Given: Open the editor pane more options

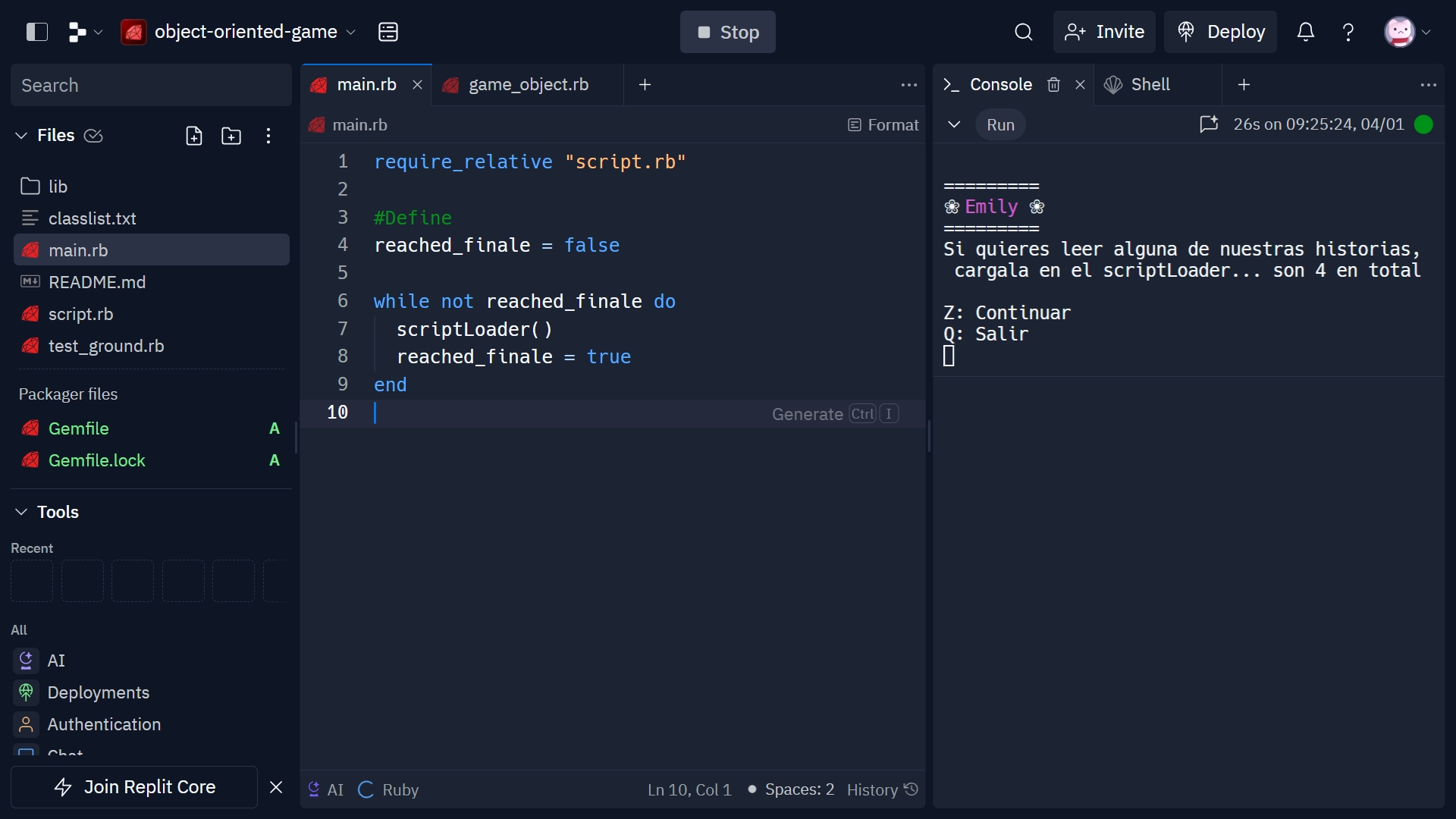Looking at the screenshot, I should [x=909, y=85].
